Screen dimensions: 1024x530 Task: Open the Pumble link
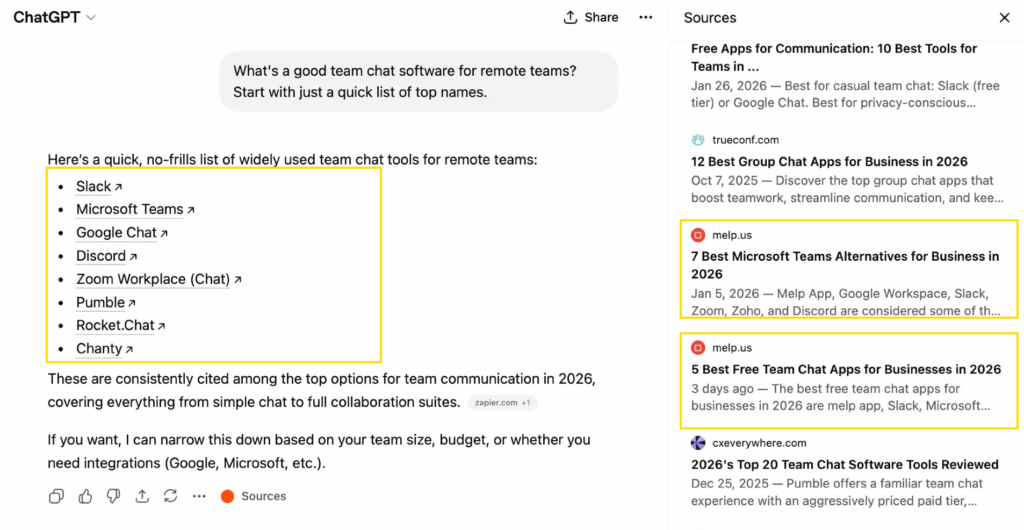point(106,302)
